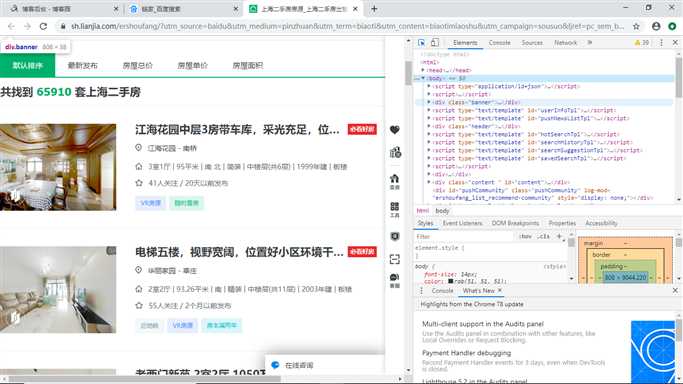Screen dimensions: 683x384
Task: Close the What's New drawer tab
Action: pyautogui.click(x=500, y=290)
